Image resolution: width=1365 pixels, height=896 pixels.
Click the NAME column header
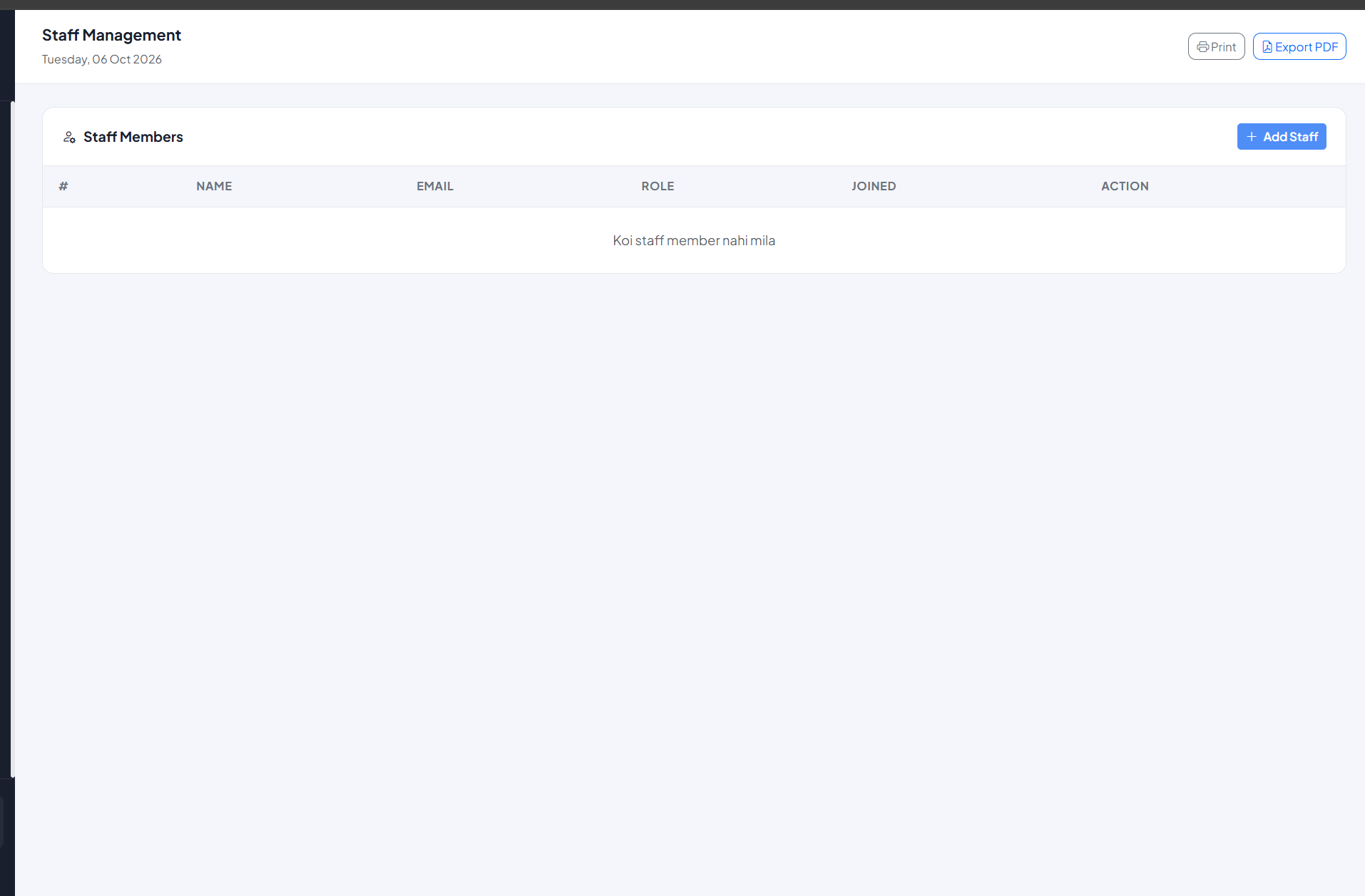[214, 186]
